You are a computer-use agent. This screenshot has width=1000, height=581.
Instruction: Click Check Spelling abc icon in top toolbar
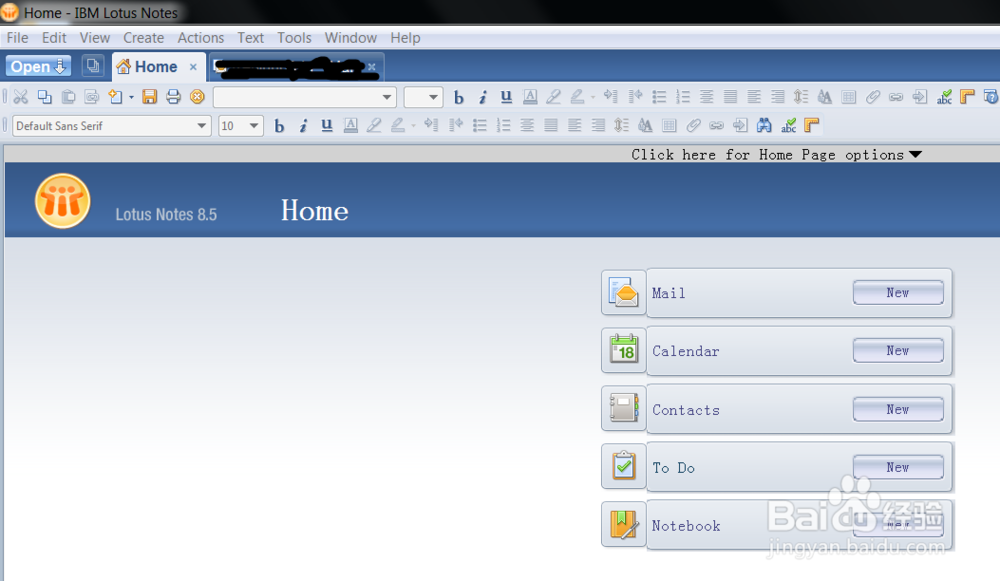point(944,97)
